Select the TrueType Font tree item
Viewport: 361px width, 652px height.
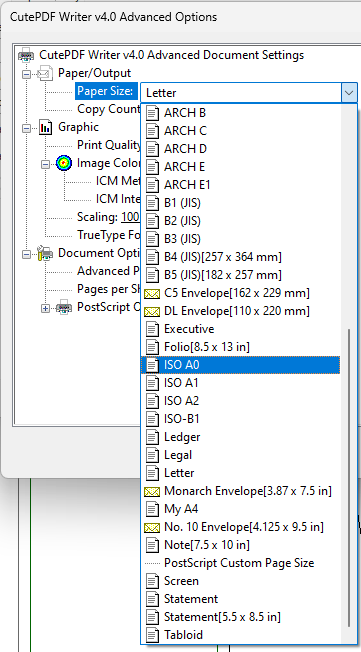click(109, 235)
